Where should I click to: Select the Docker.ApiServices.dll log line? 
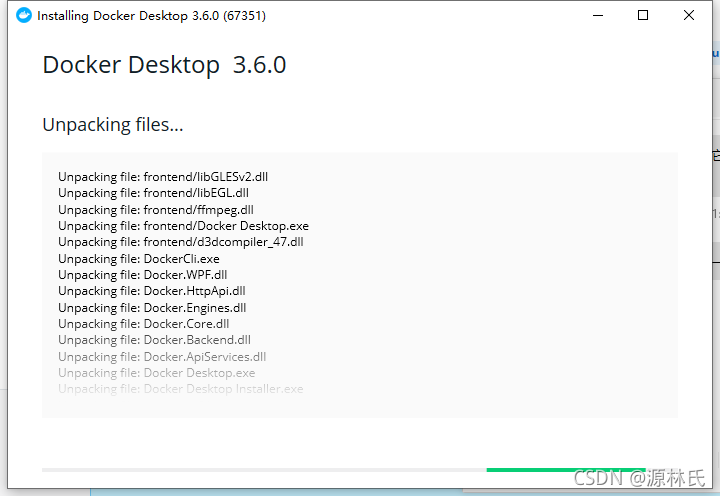162,356
